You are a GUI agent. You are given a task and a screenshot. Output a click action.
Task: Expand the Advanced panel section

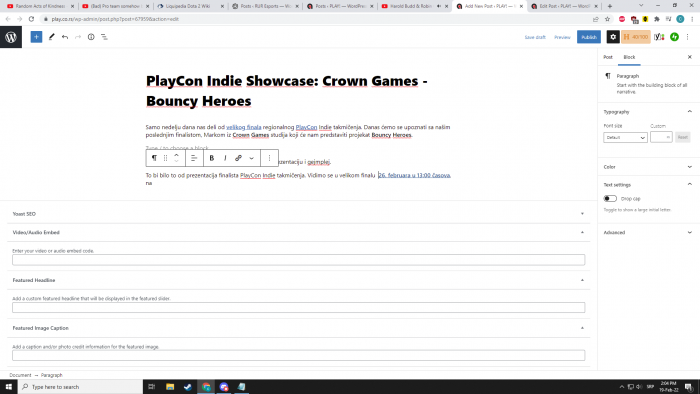pos(648,232)
